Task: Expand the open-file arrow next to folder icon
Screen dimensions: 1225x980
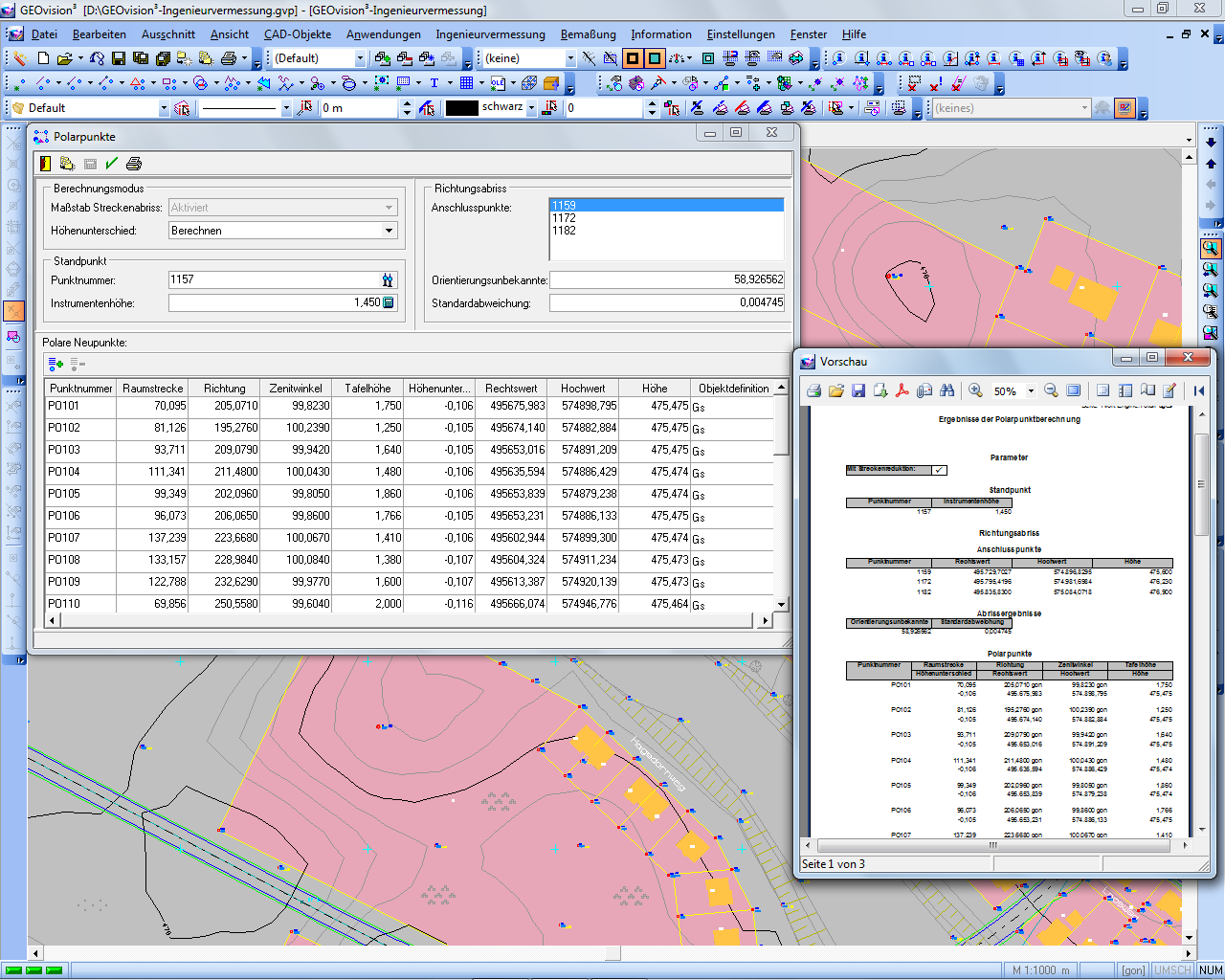Action: (80, 58)
